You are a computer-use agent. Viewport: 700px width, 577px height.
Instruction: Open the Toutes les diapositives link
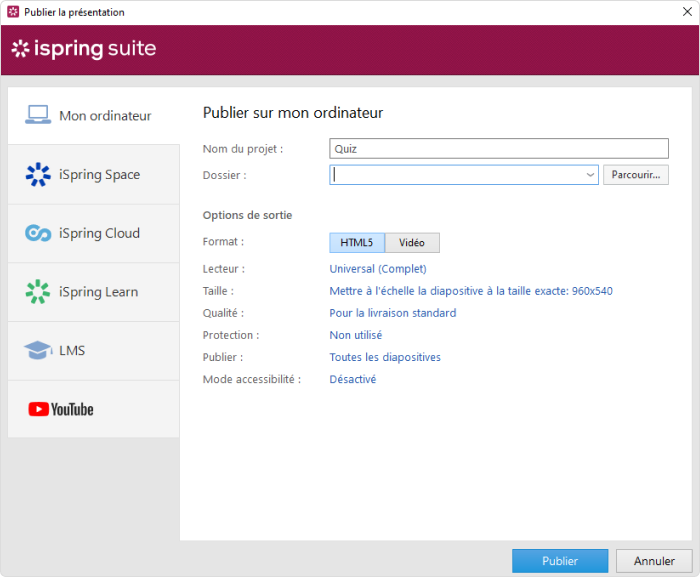[x=385, y=357]
